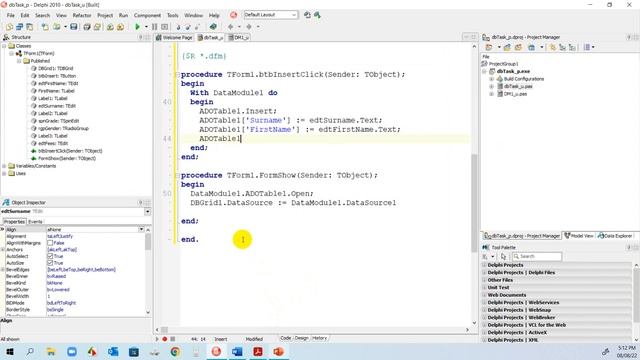Open the Refactor menu

click(x=82, y=15)
